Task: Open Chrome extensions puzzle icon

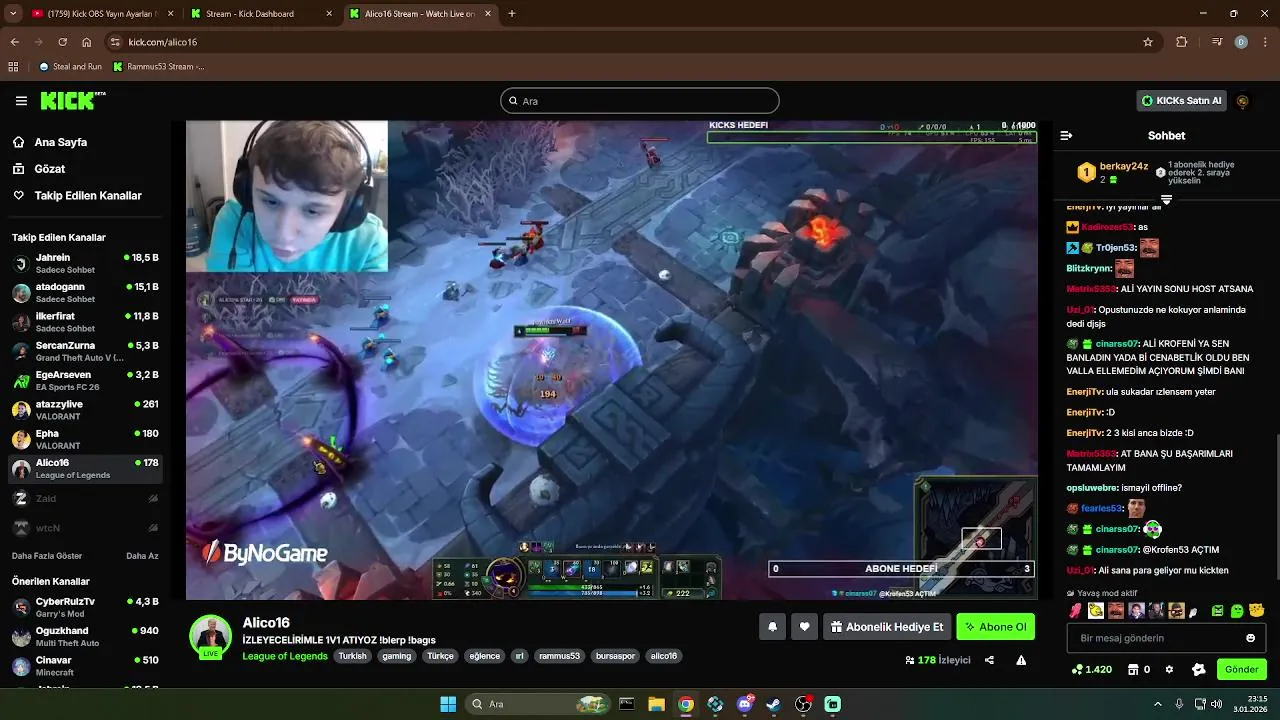Action: tap(1181, 42)
